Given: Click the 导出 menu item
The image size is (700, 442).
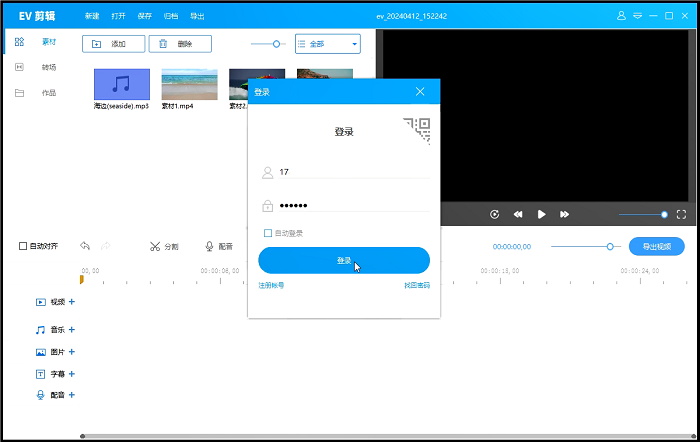Looking at the screenshot, I should pos(197,16).
